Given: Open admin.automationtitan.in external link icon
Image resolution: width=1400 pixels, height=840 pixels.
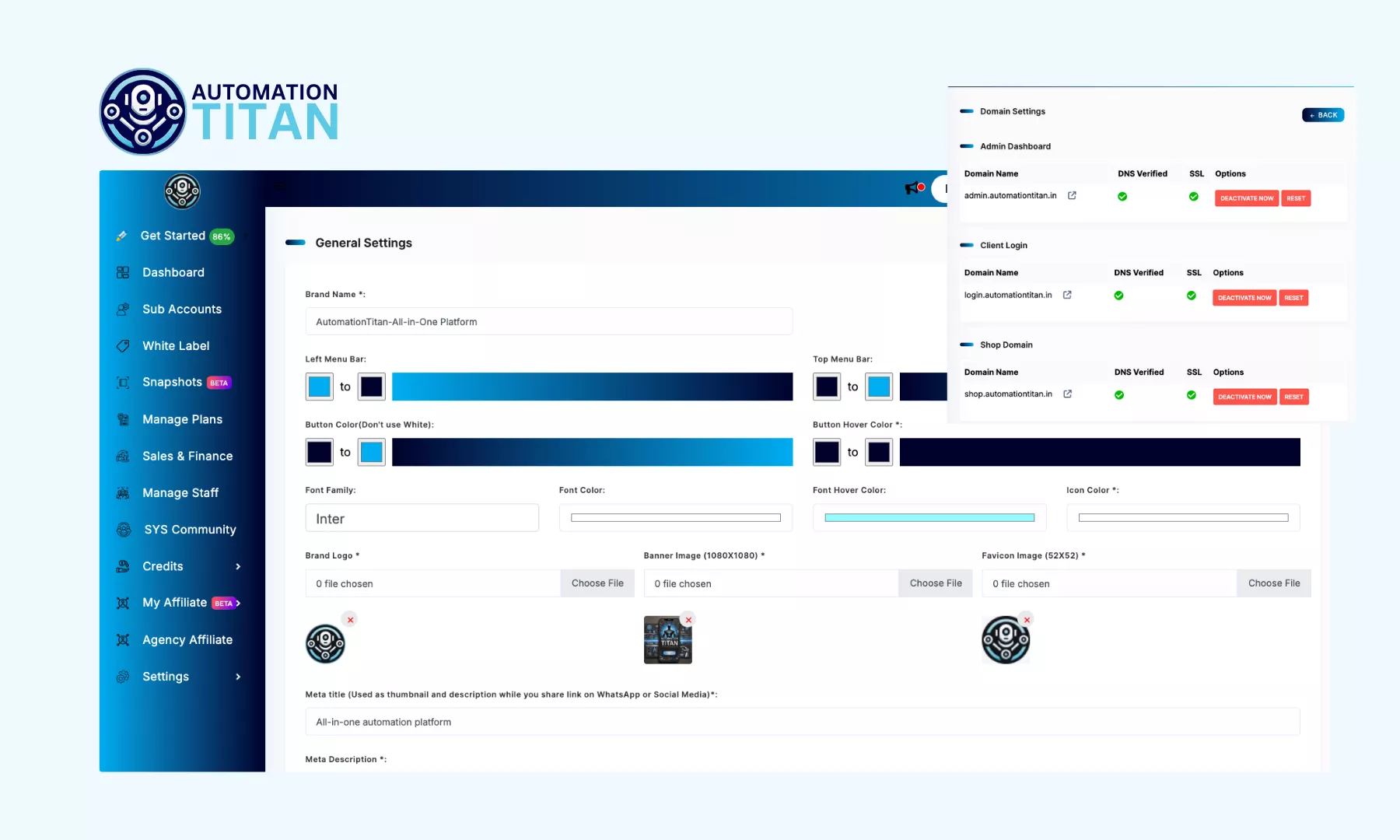Looking at the screenshot, I should click(x=1072, y=195).
